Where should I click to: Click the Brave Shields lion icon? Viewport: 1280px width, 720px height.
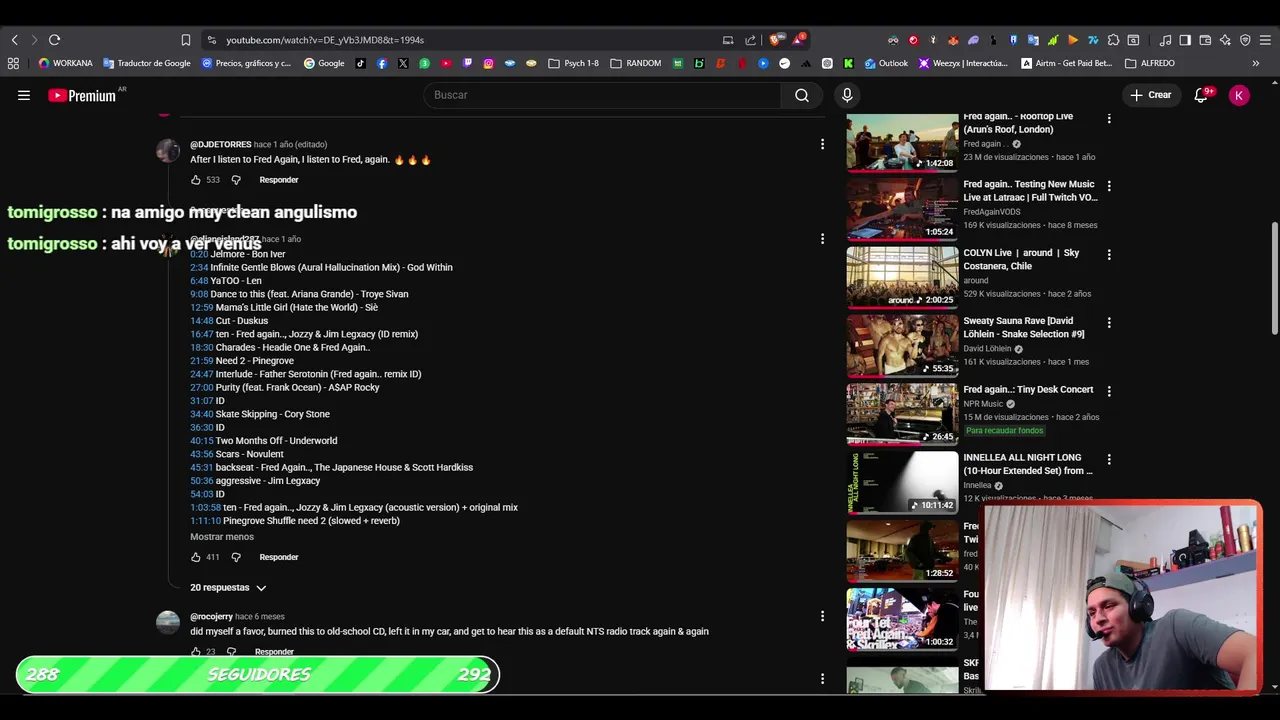775,40
